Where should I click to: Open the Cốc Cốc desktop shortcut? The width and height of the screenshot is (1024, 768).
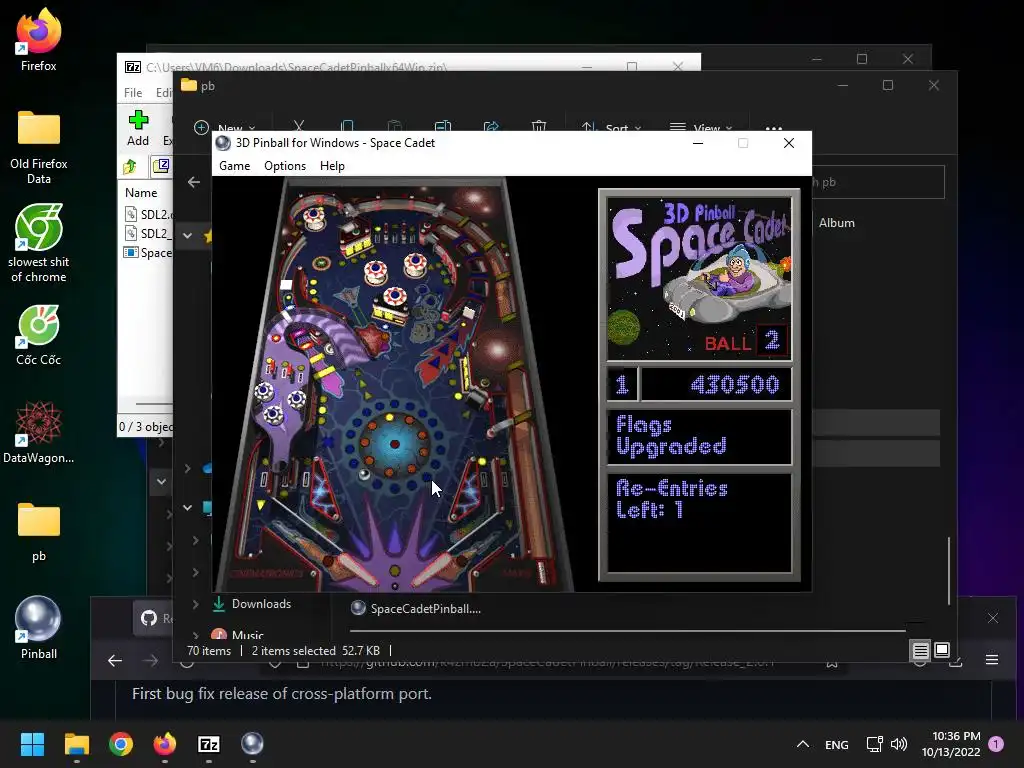click(x=39, y=335)
